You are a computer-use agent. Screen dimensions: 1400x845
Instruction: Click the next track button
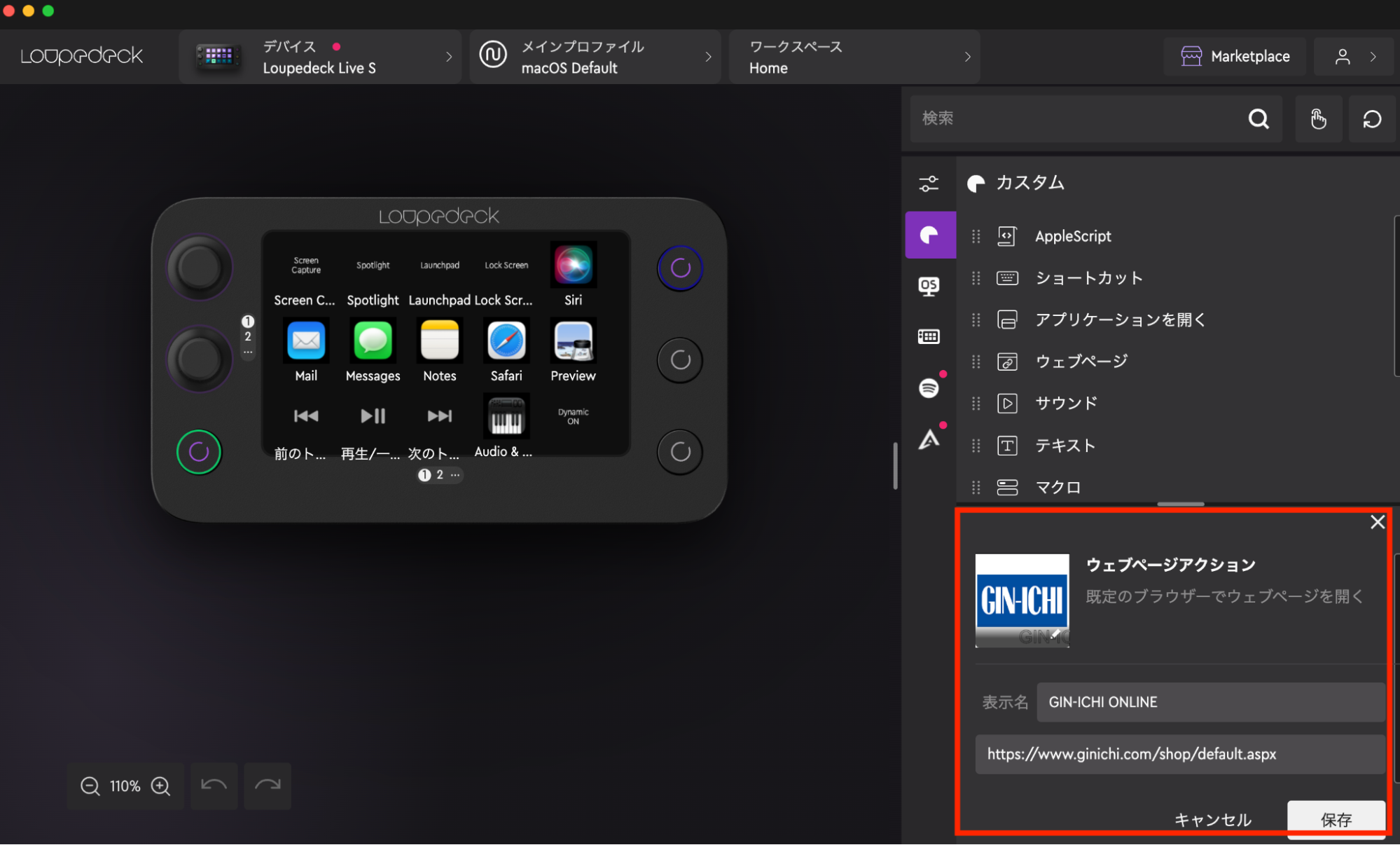tap(439, 416)
